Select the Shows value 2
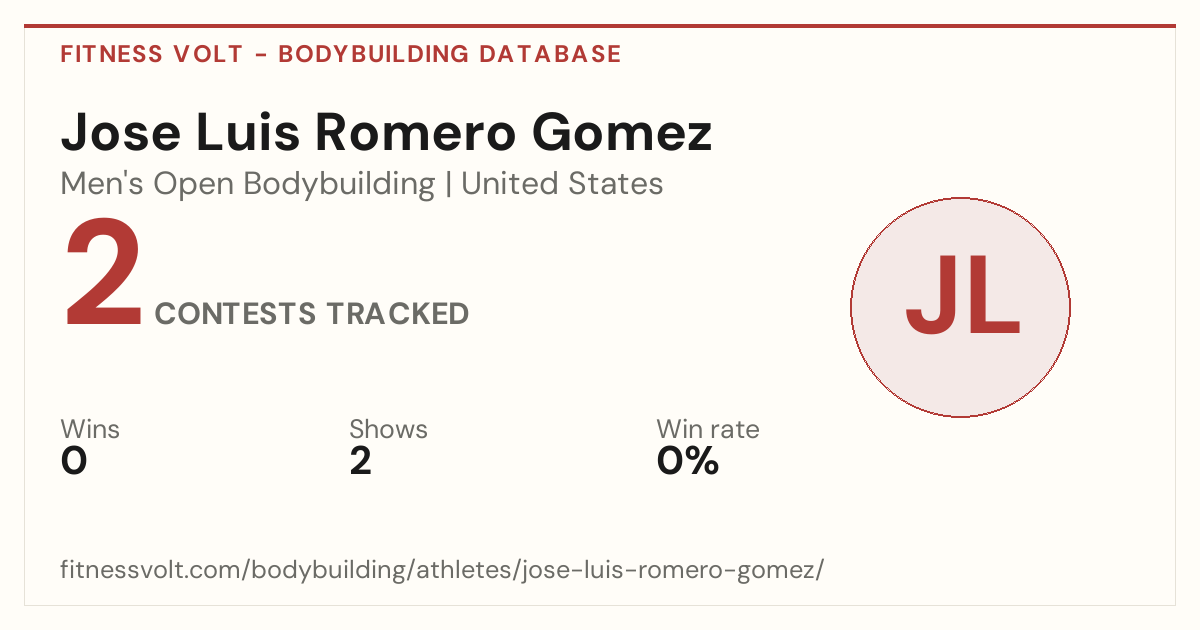The height and width of the screenshot is (630, 1200). [361, 461]
